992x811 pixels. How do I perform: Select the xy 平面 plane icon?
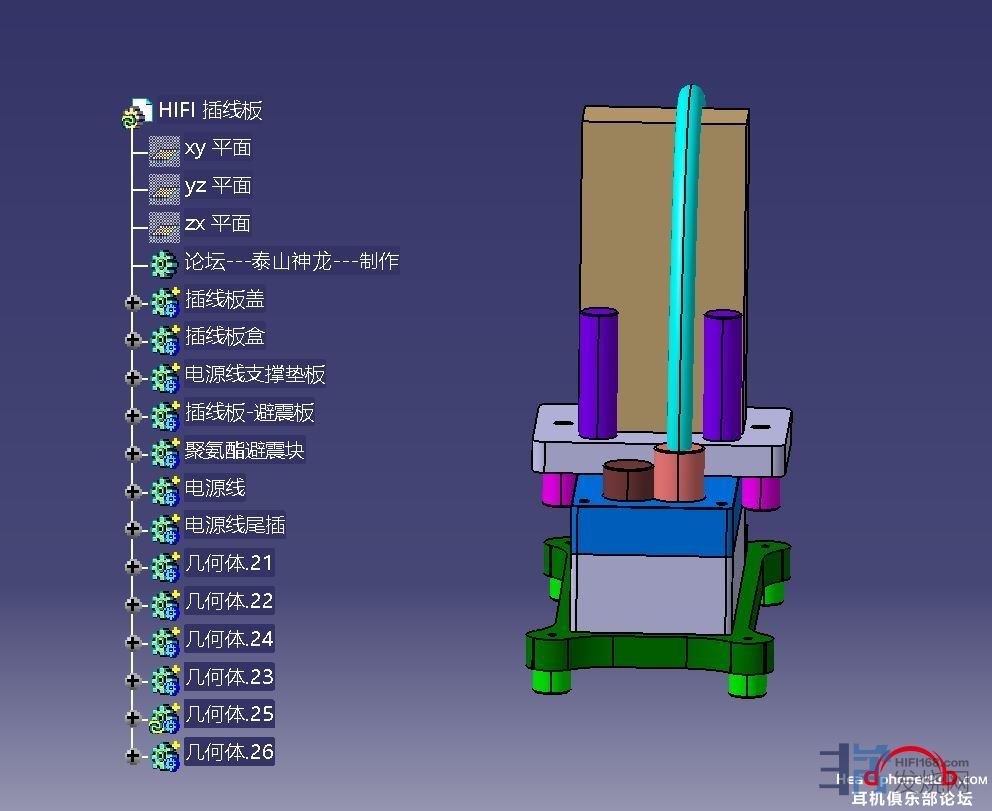(x=164, y=149)
